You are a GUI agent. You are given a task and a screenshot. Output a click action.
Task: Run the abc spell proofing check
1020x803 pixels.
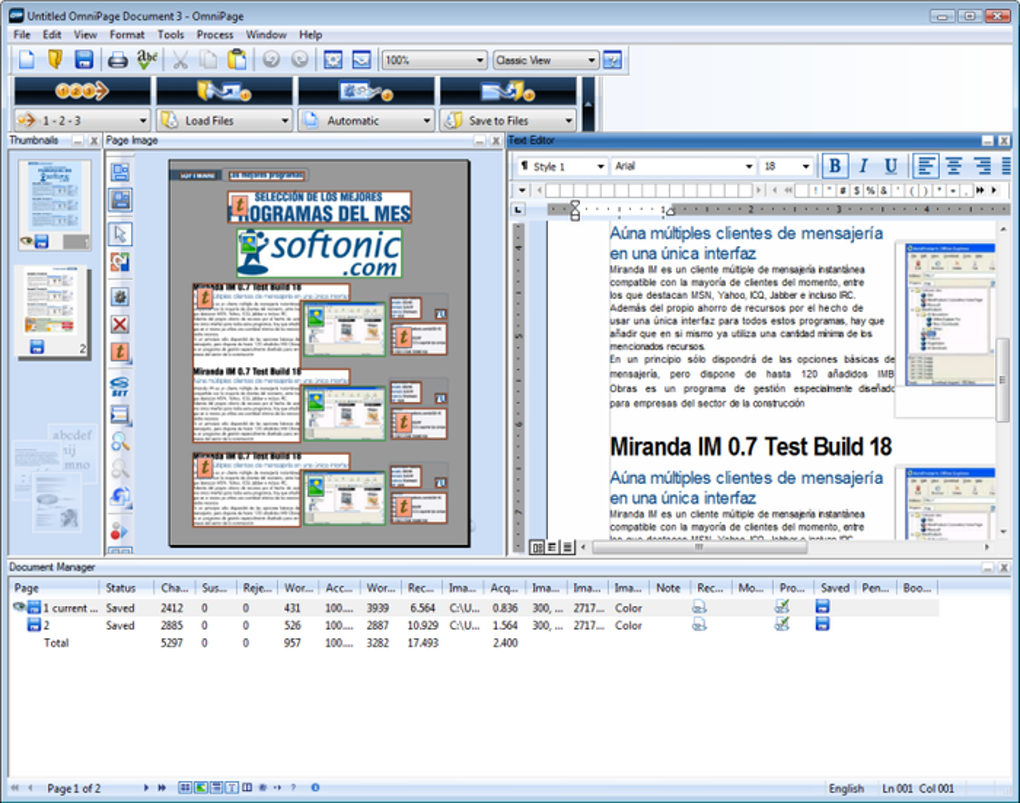[147, 60]
